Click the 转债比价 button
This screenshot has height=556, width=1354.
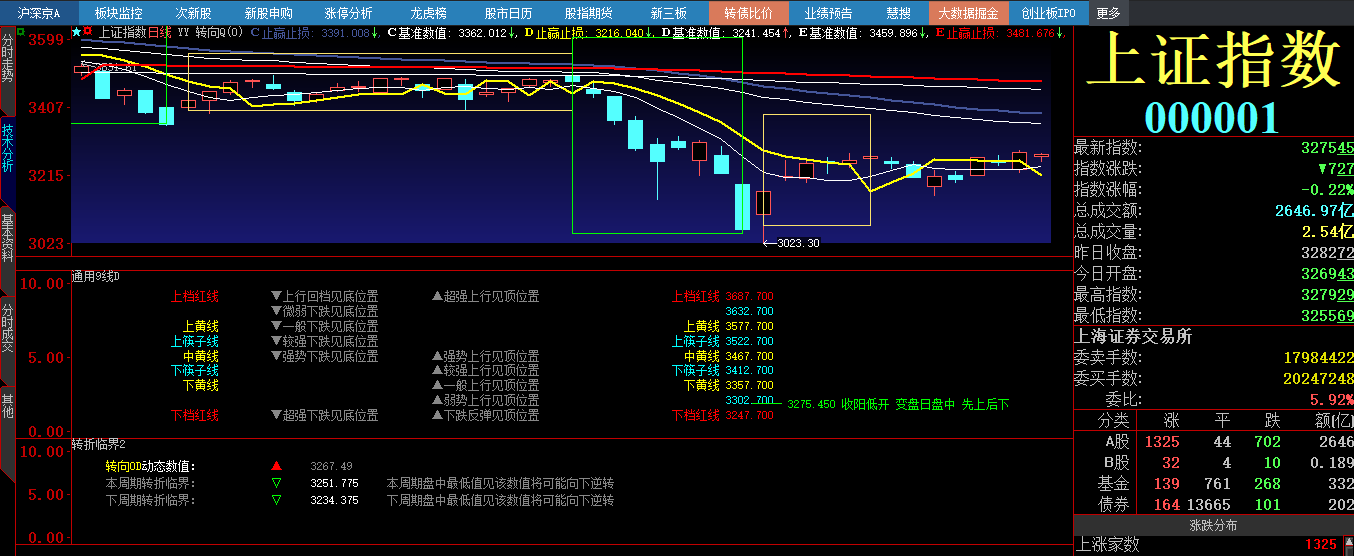click(748, 13)
